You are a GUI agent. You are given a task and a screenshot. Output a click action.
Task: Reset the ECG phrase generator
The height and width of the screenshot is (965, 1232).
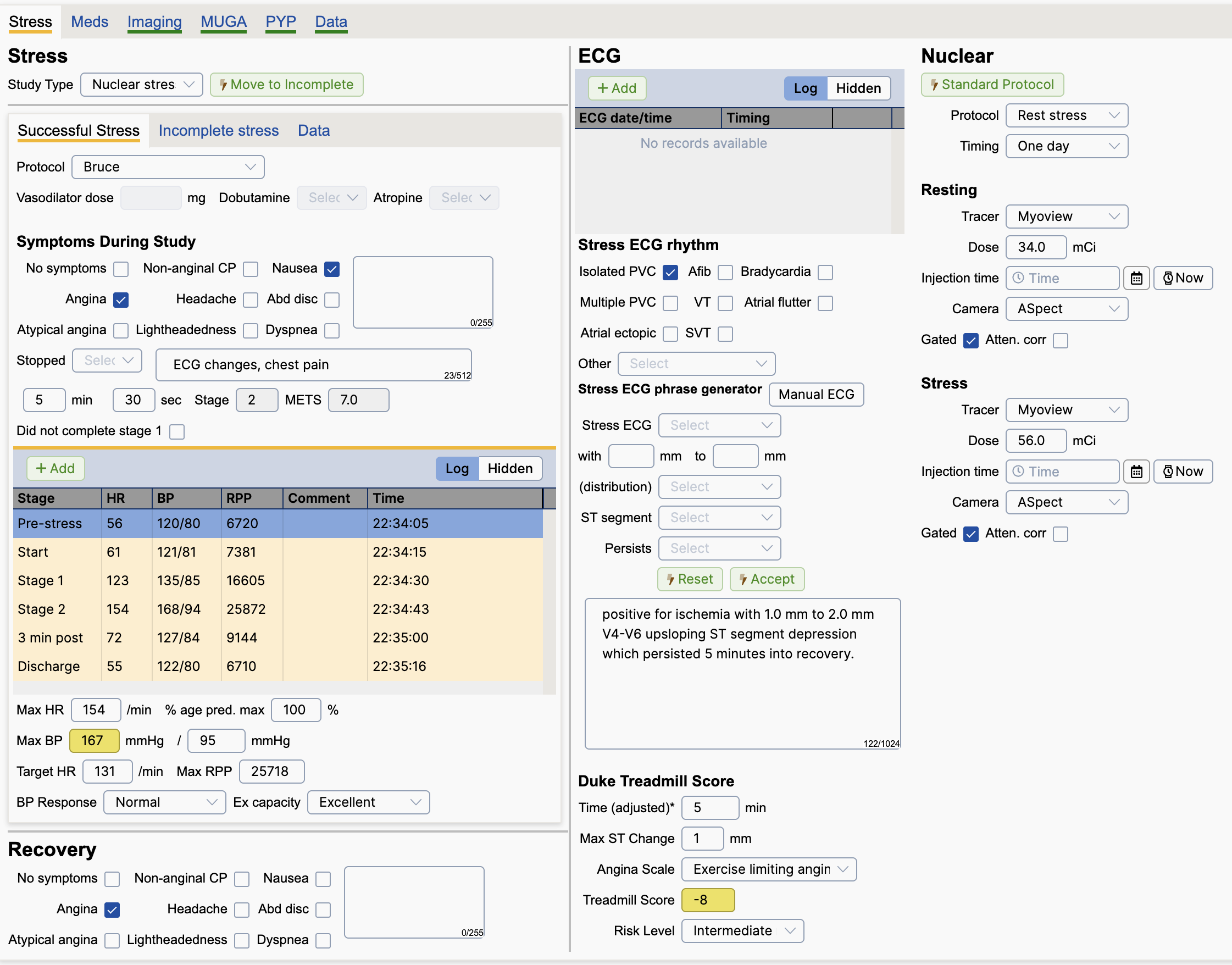690,579
